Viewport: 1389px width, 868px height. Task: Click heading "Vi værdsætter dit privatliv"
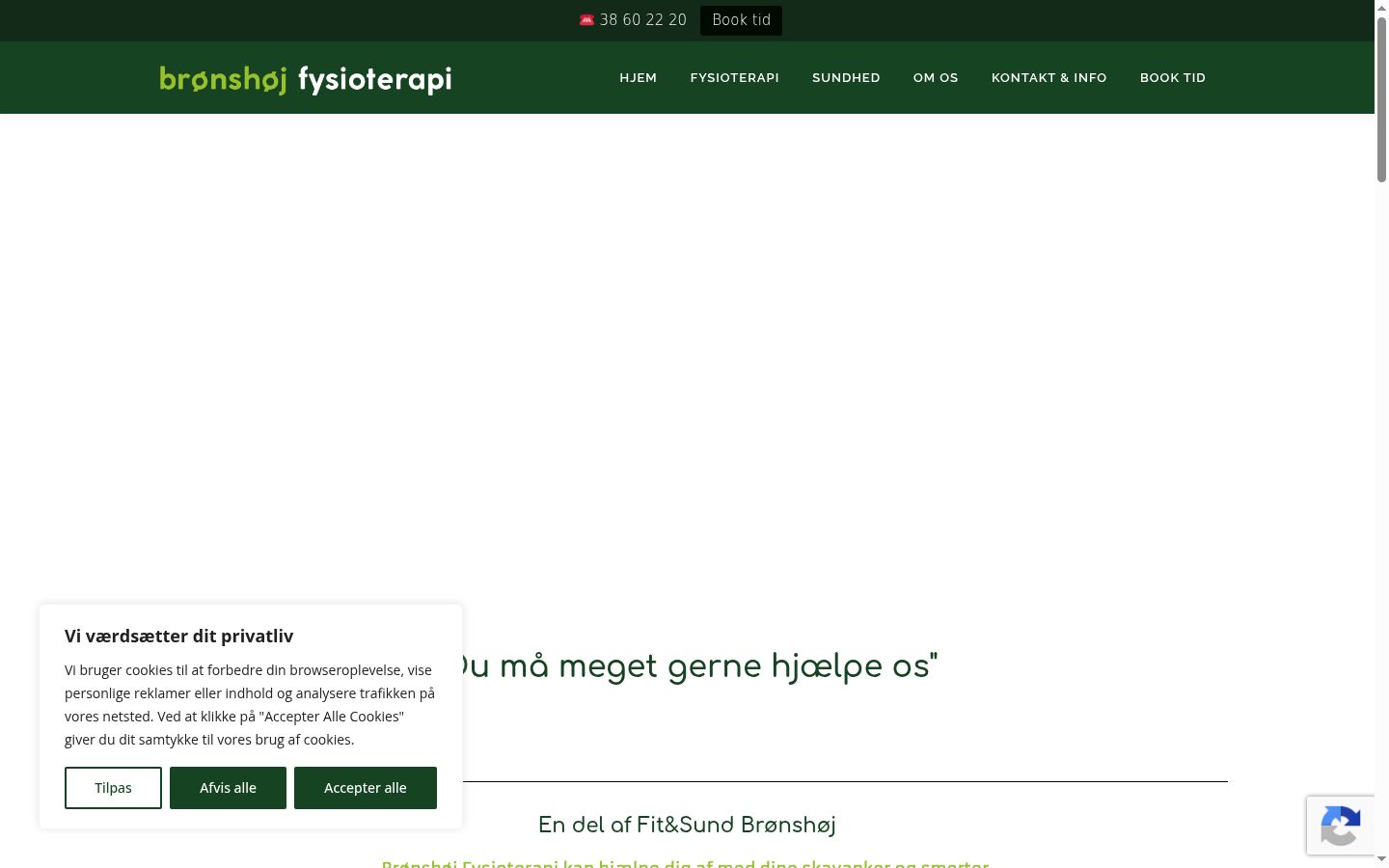pyautogui.click(x=179, y=636)
